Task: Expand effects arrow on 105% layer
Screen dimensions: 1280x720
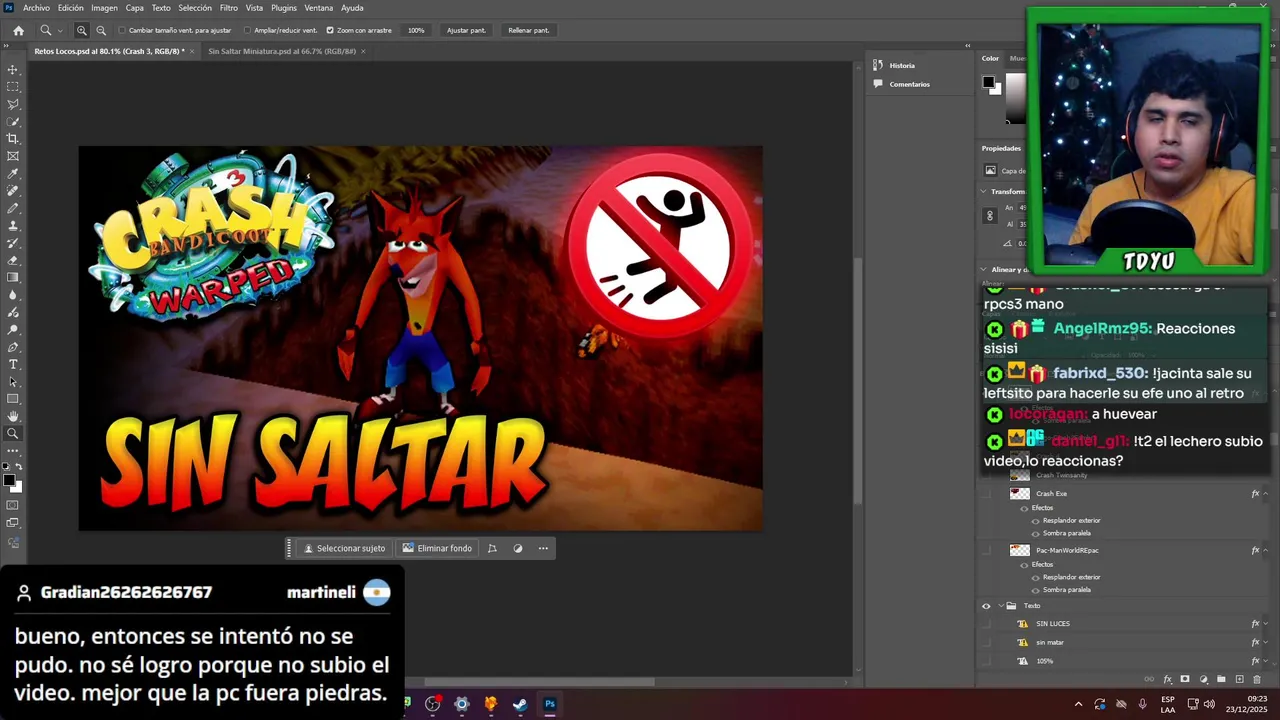Action: (x=1267, y=661)
